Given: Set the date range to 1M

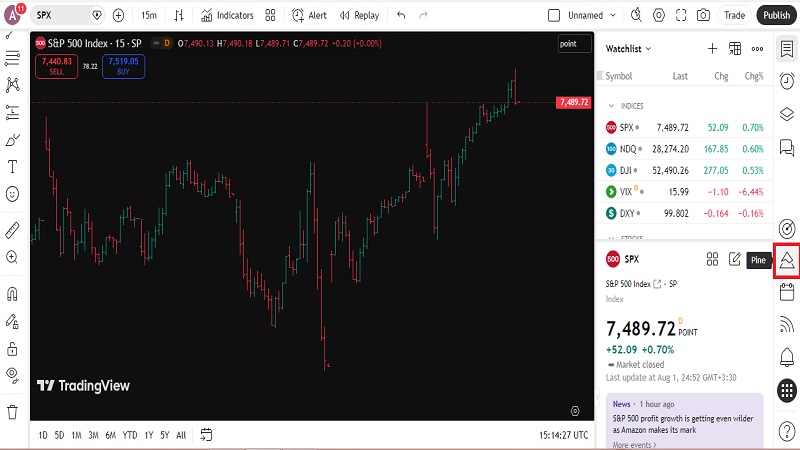Looking at the screenshot, I should pos(76,435).
